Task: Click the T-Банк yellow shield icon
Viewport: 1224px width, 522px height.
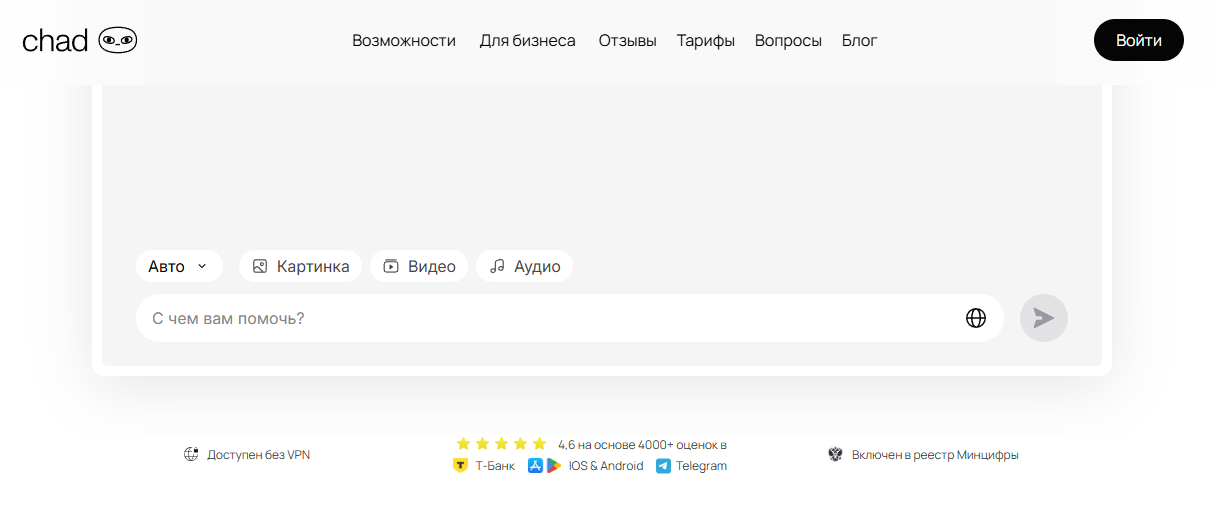Action: tap(461, 466)
